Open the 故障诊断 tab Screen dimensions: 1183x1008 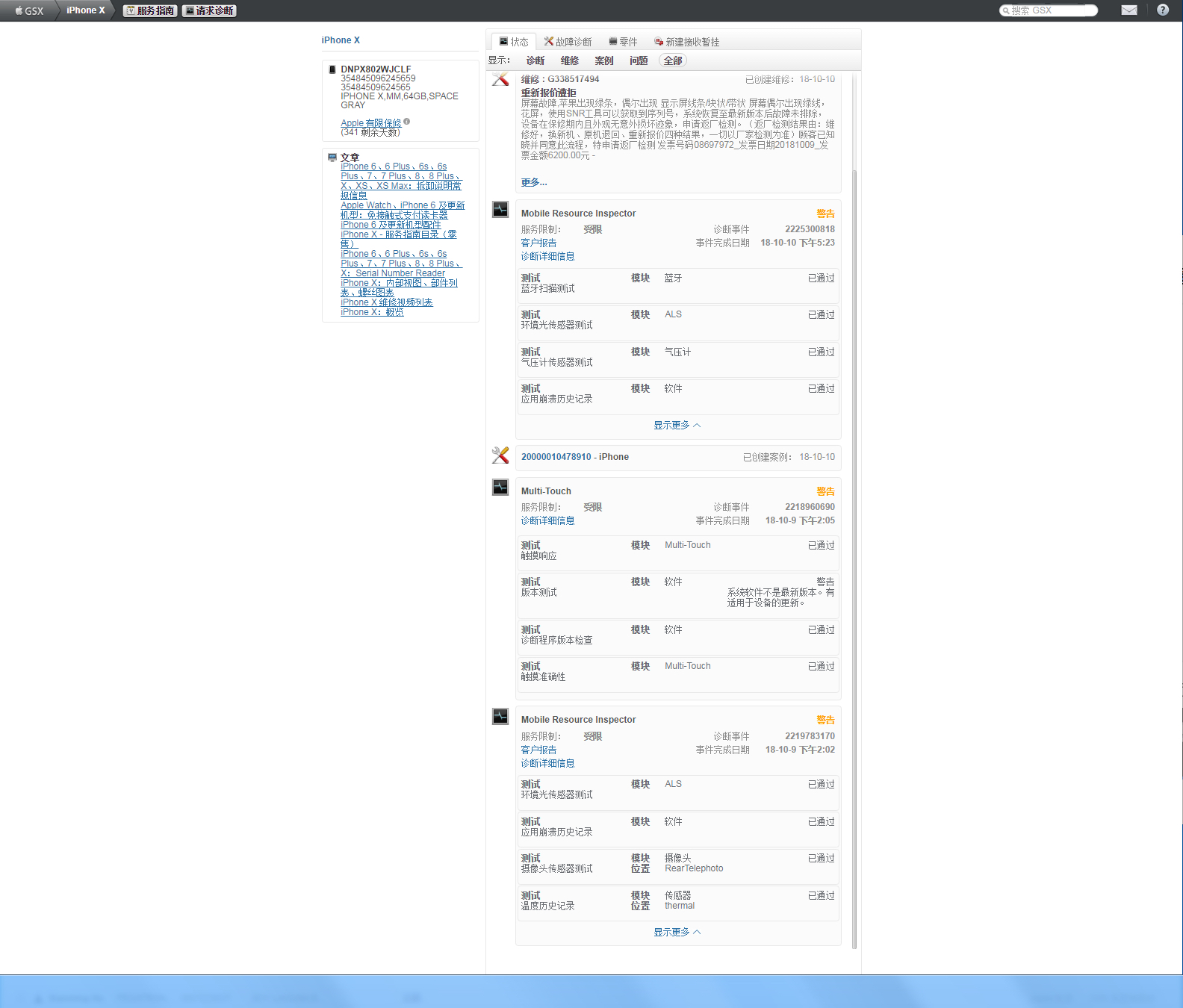568,42
